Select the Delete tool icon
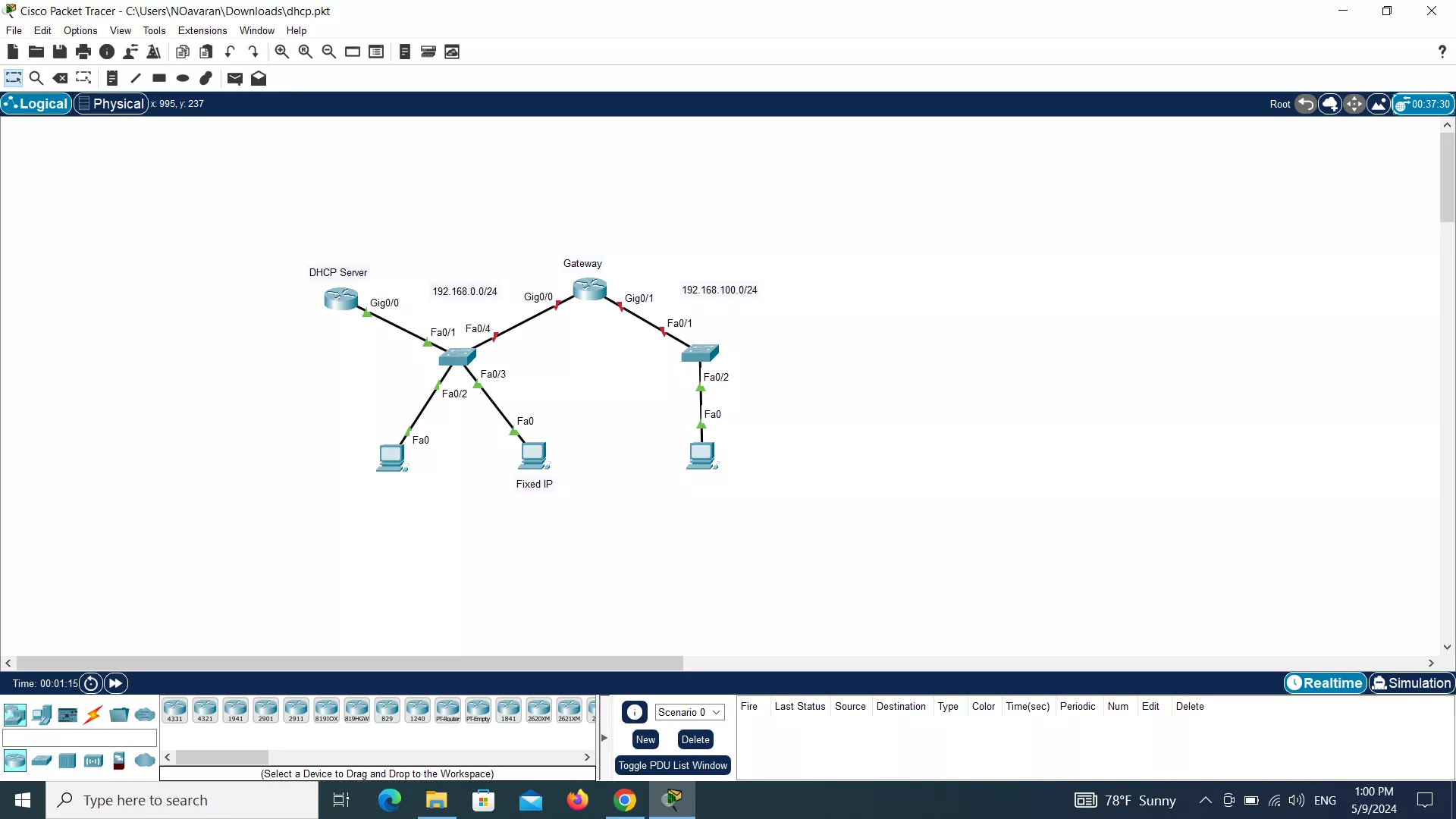 pyautogui.click(x=60, y=78)
